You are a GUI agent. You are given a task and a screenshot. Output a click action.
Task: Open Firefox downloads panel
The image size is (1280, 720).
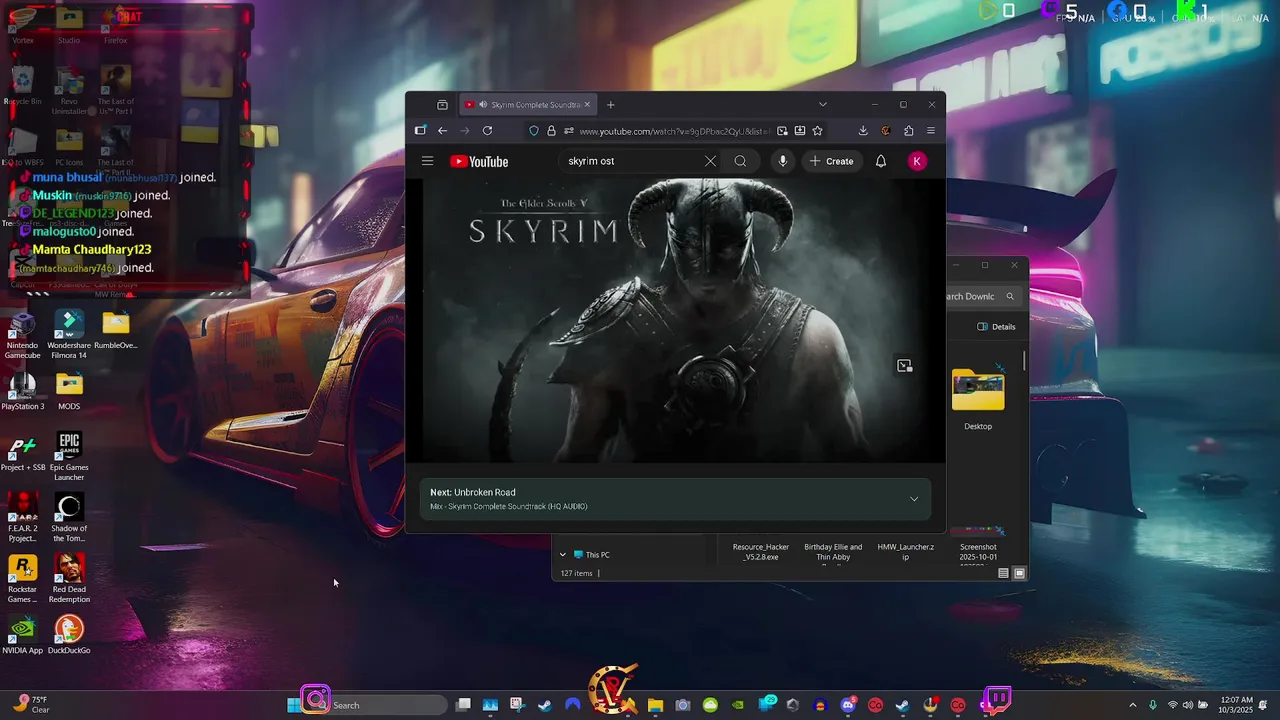click(x=863, y=131)
